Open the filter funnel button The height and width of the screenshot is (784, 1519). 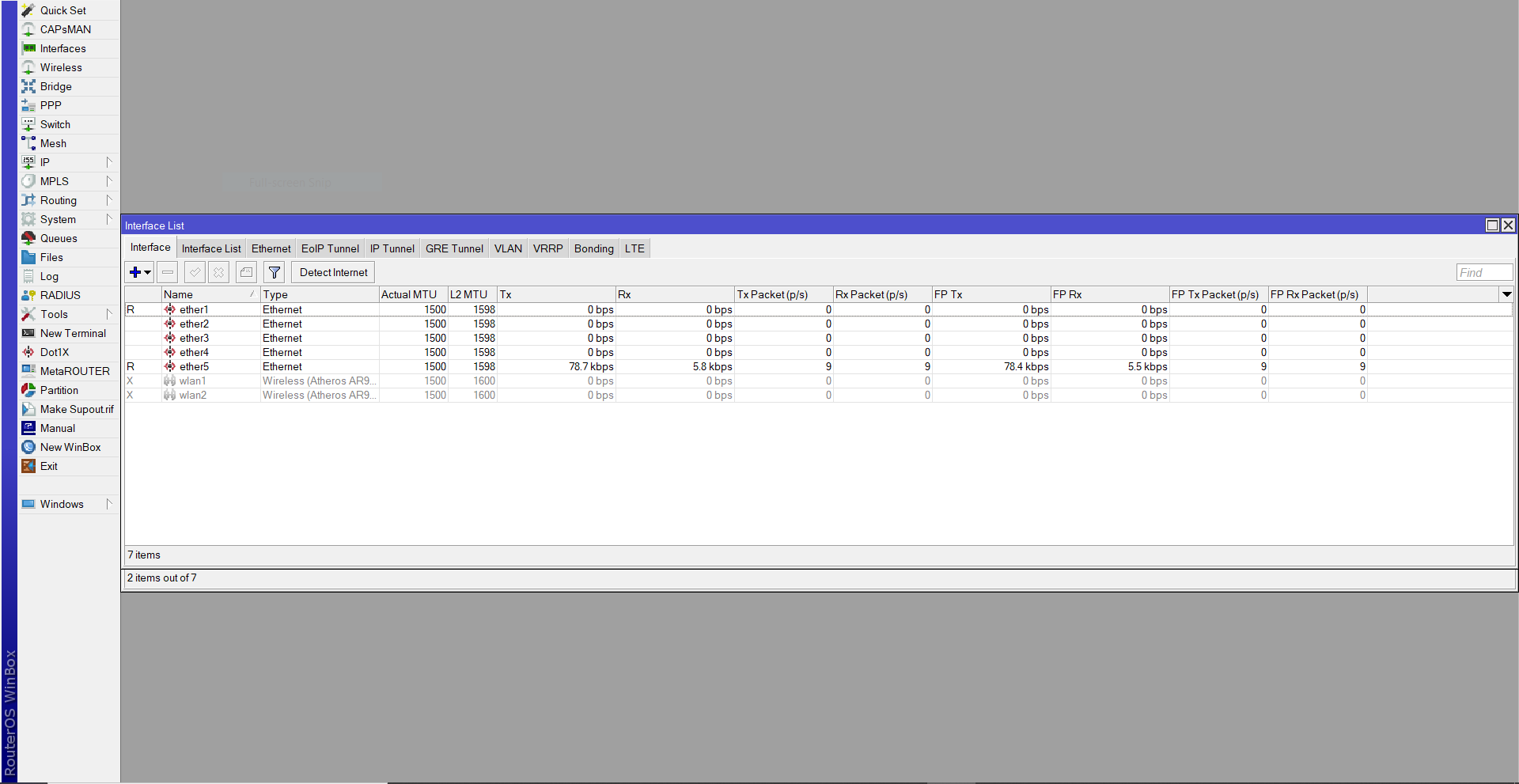274,272
